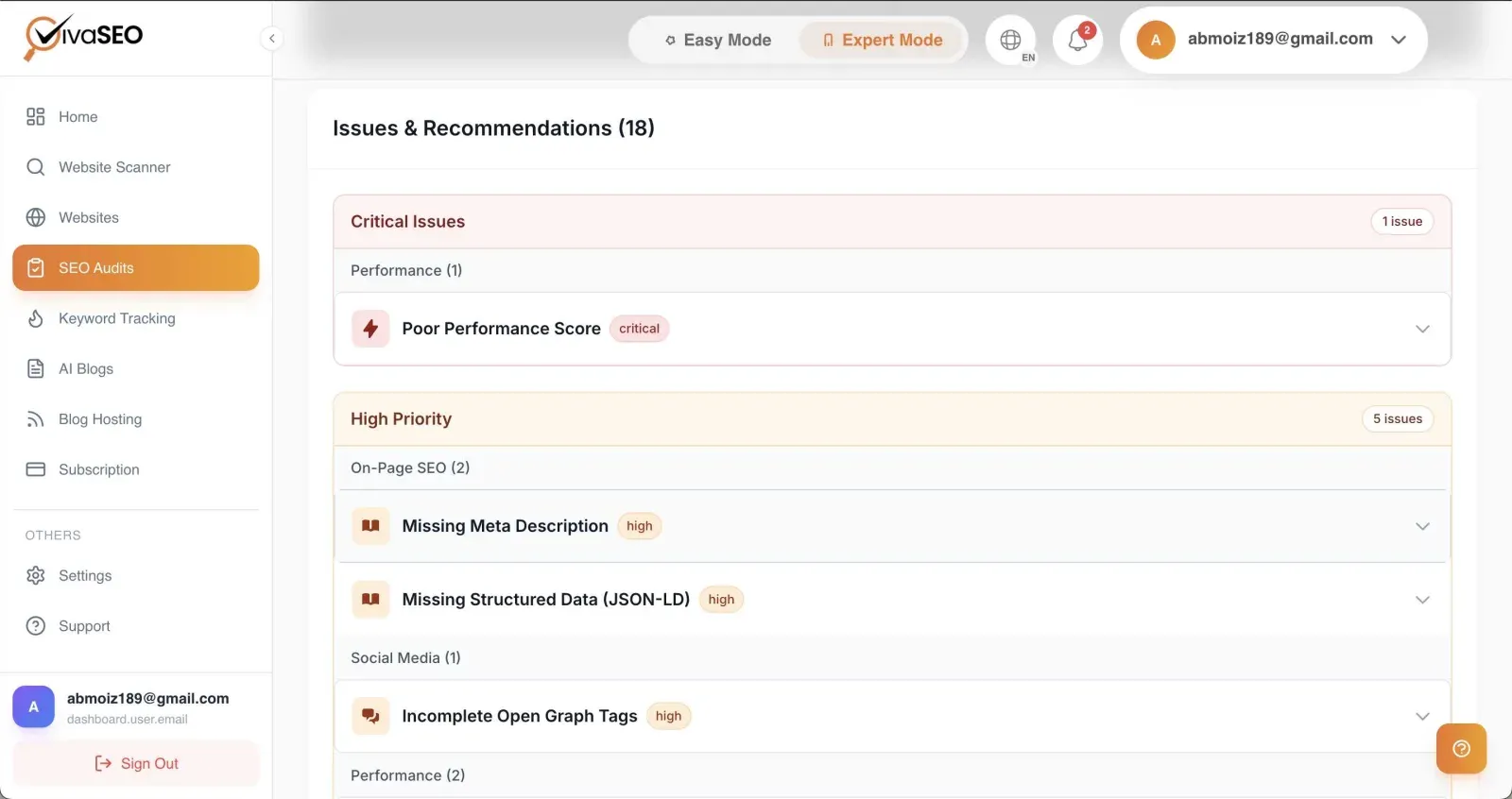The width and height of the screenshot is (1512, 799).
Task: Click abmoiz189@gmail.com in the header
Action: pyautogui.click(x=1280, y=39)
